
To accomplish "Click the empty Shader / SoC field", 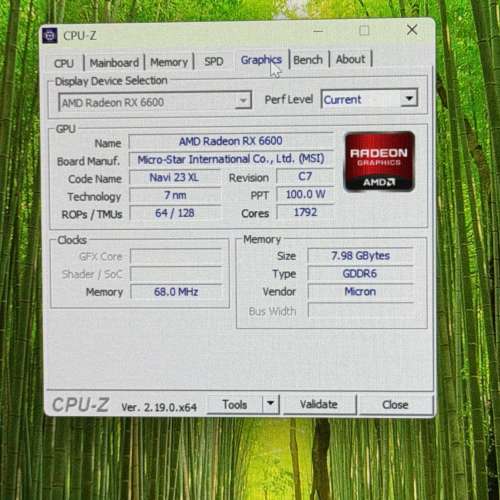I will [176, 274].
